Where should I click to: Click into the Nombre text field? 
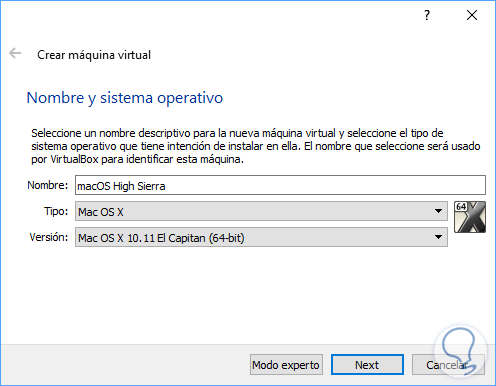[280, 185]
